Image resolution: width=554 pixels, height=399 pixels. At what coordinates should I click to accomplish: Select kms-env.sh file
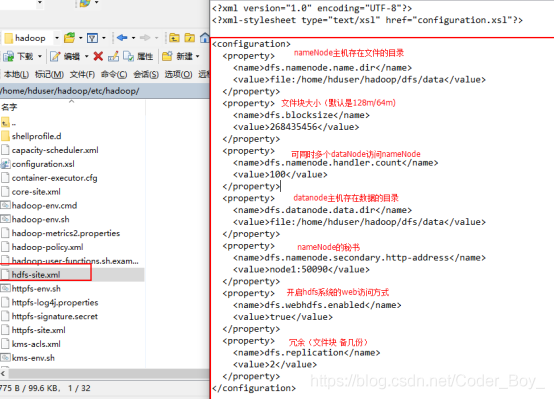(28, 358)
